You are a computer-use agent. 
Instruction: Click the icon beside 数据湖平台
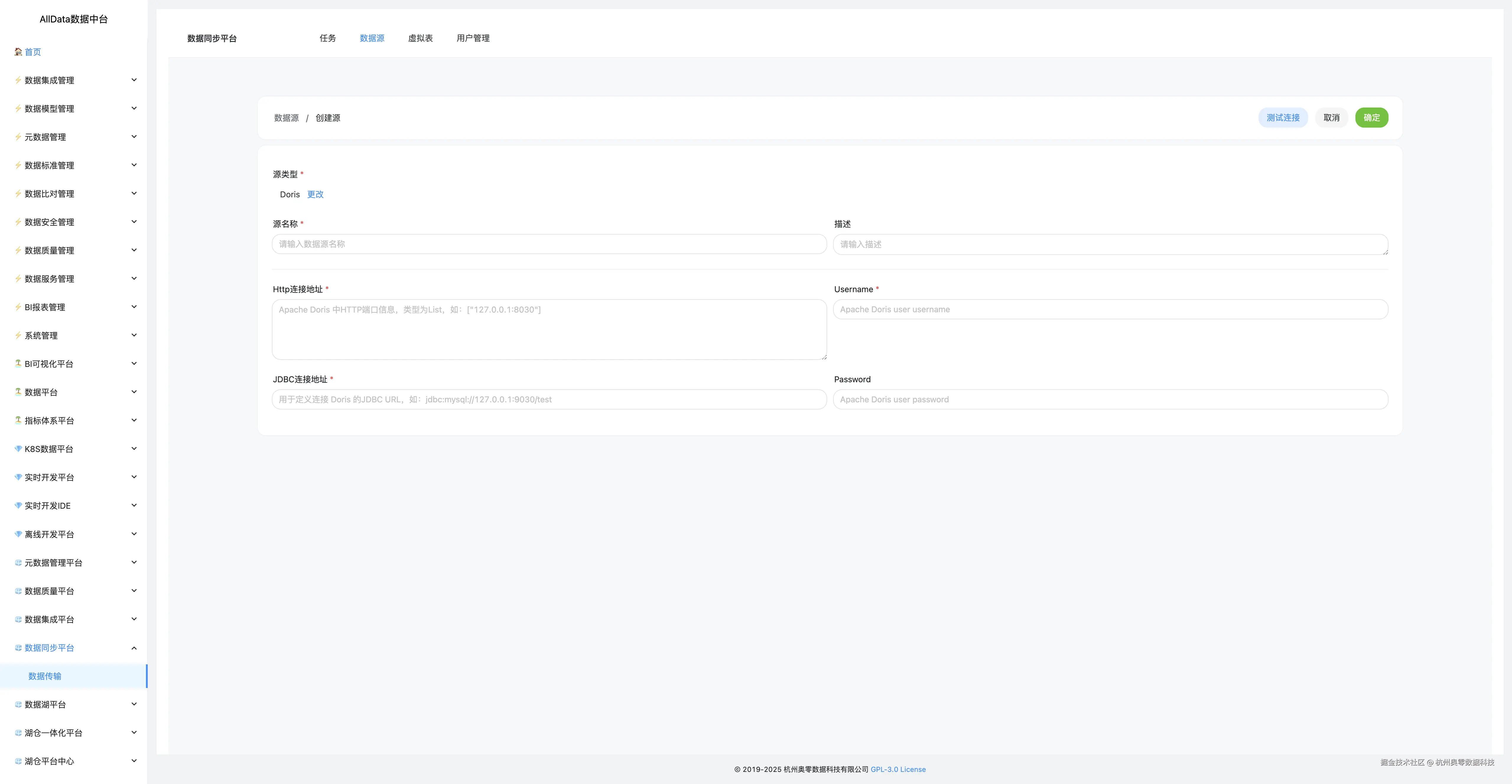click(x=18, y=704)
